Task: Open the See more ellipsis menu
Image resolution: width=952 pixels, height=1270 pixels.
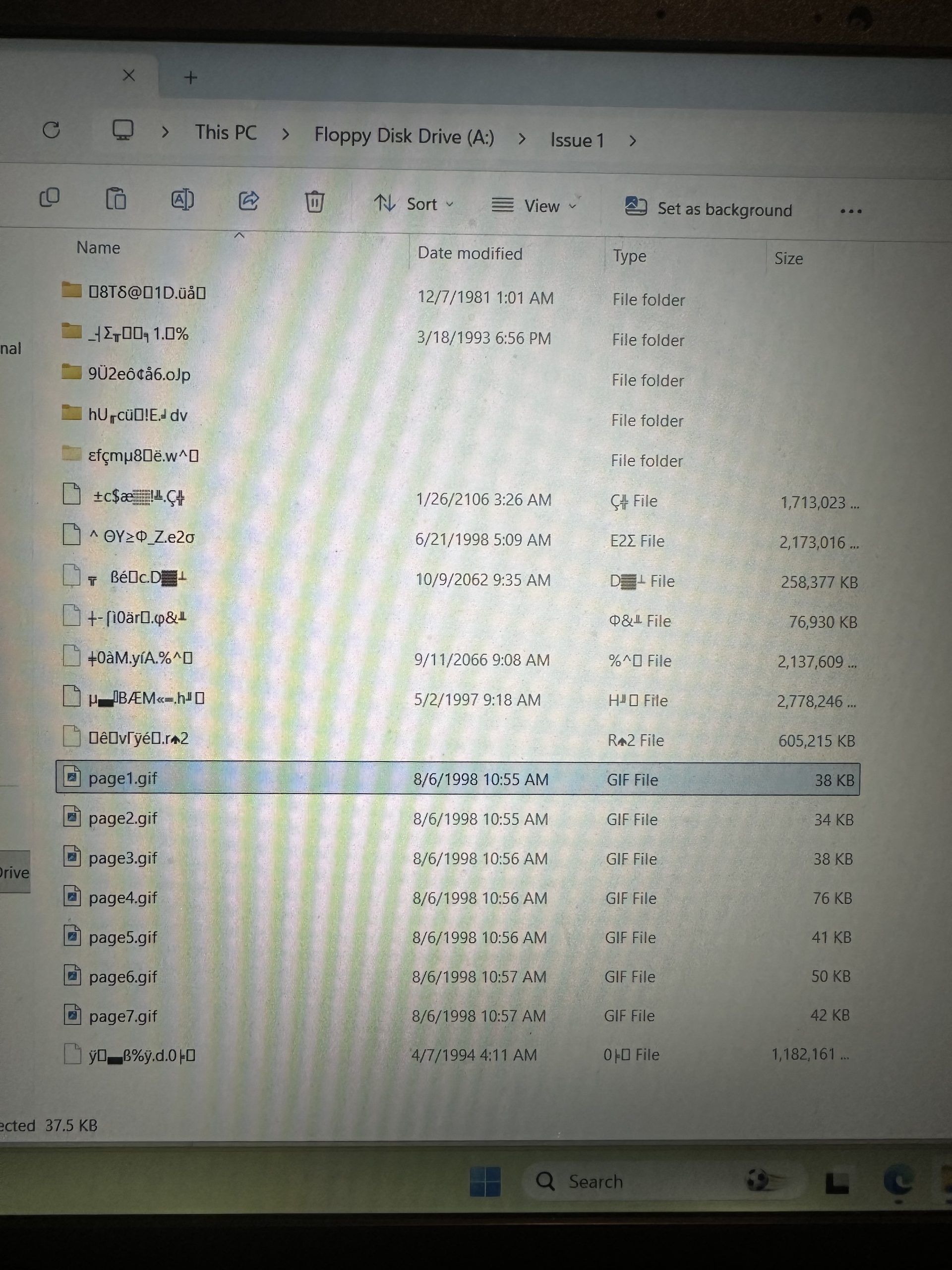Action: pyautogui.click(x=850, y=211)
